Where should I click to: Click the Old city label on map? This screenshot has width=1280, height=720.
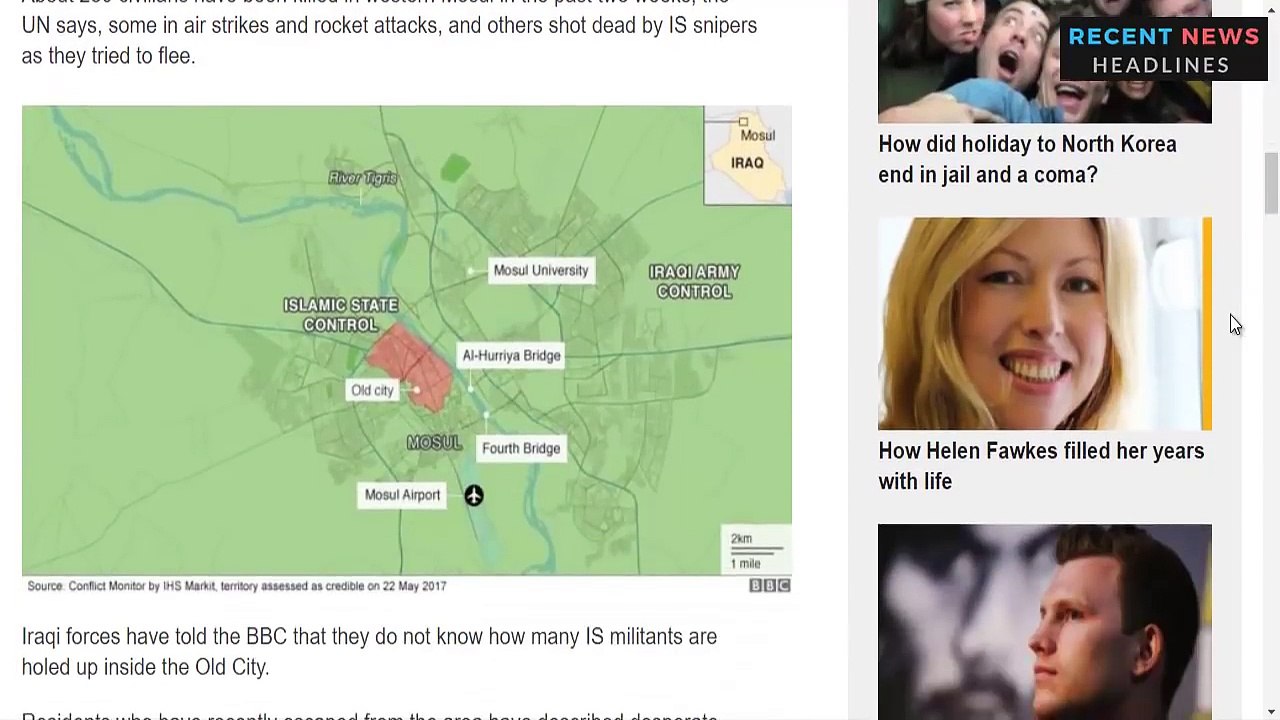point(372,390)
